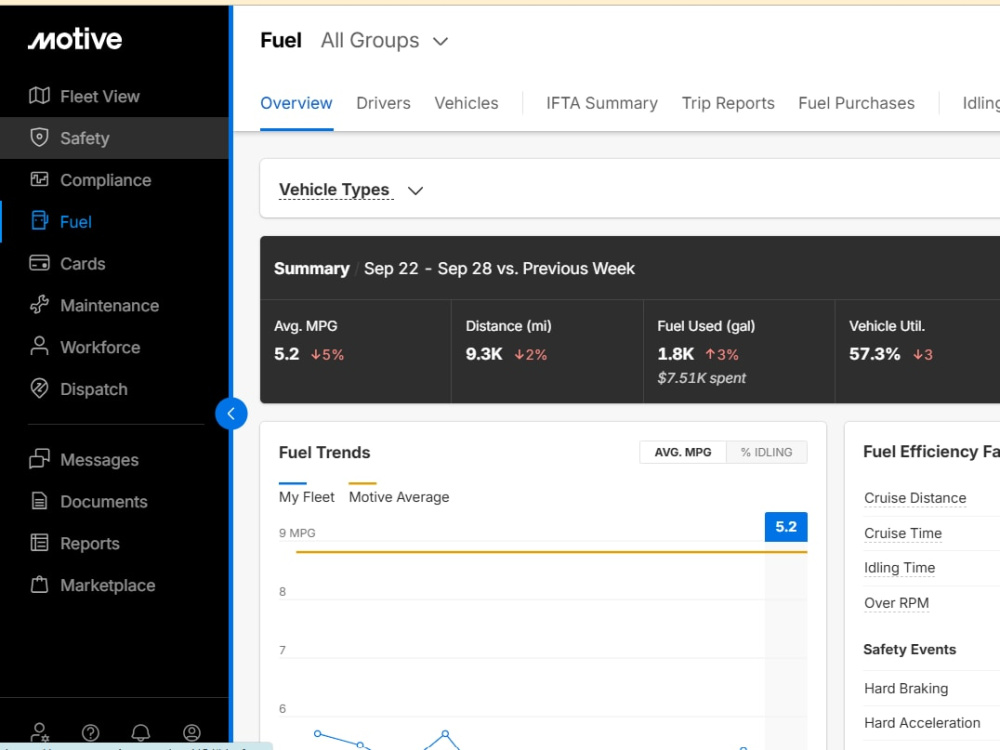The width and height of the screenshot is (1000, 750).
Task: Open user profile avatar icon
Action: tap(192, 733)
